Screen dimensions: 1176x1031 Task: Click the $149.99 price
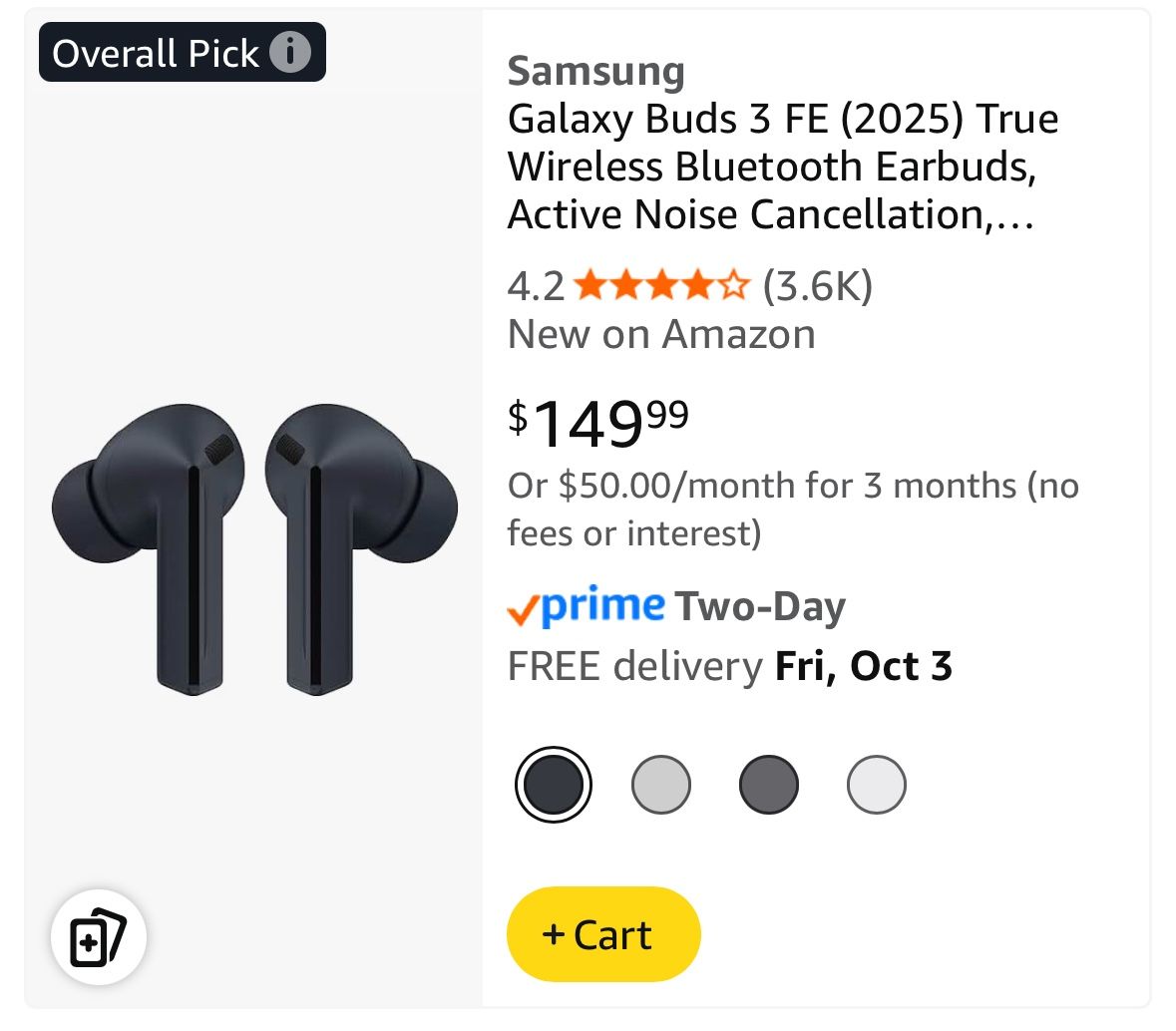598,423
